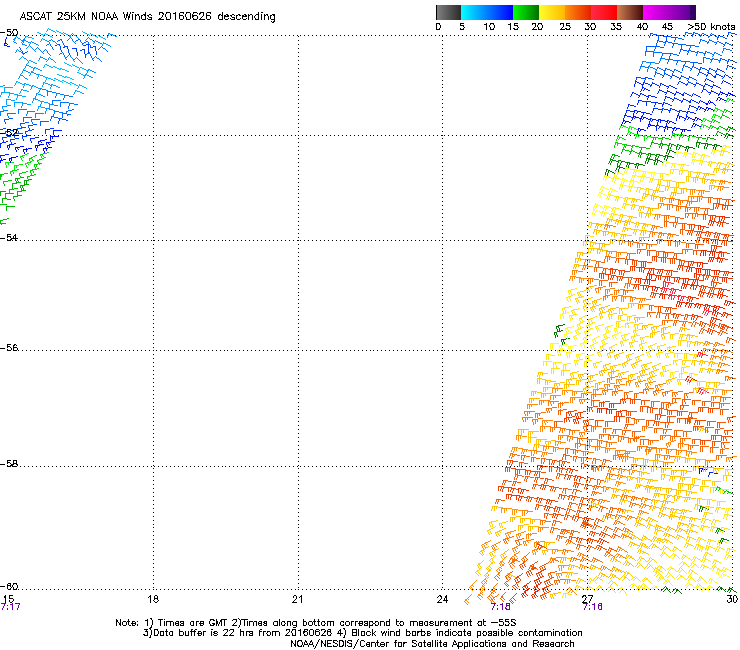Click the '>50 knots' legend label

(x=712, y=27)
